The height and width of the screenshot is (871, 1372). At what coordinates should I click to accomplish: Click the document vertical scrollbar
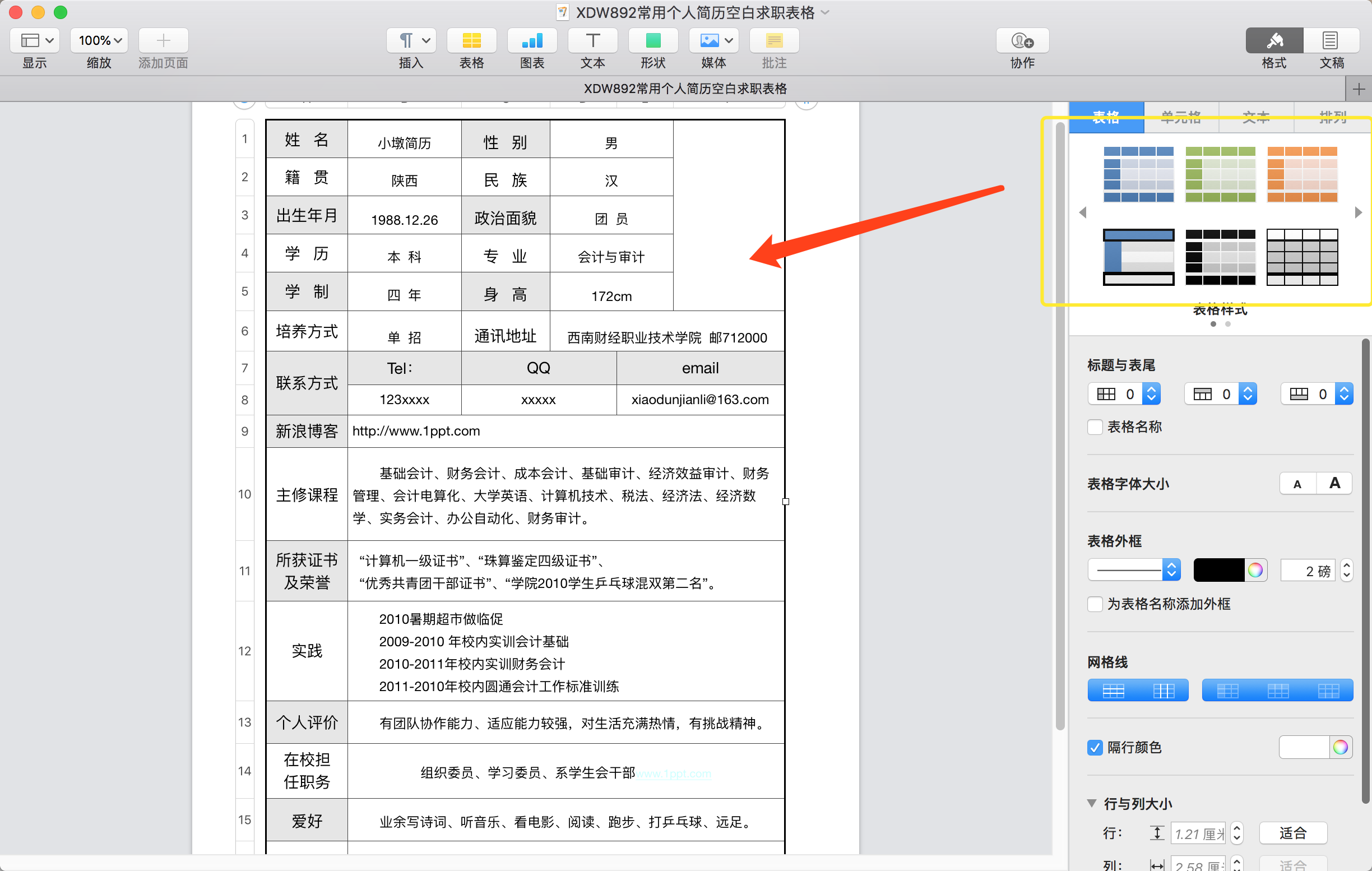point(1060,426)
